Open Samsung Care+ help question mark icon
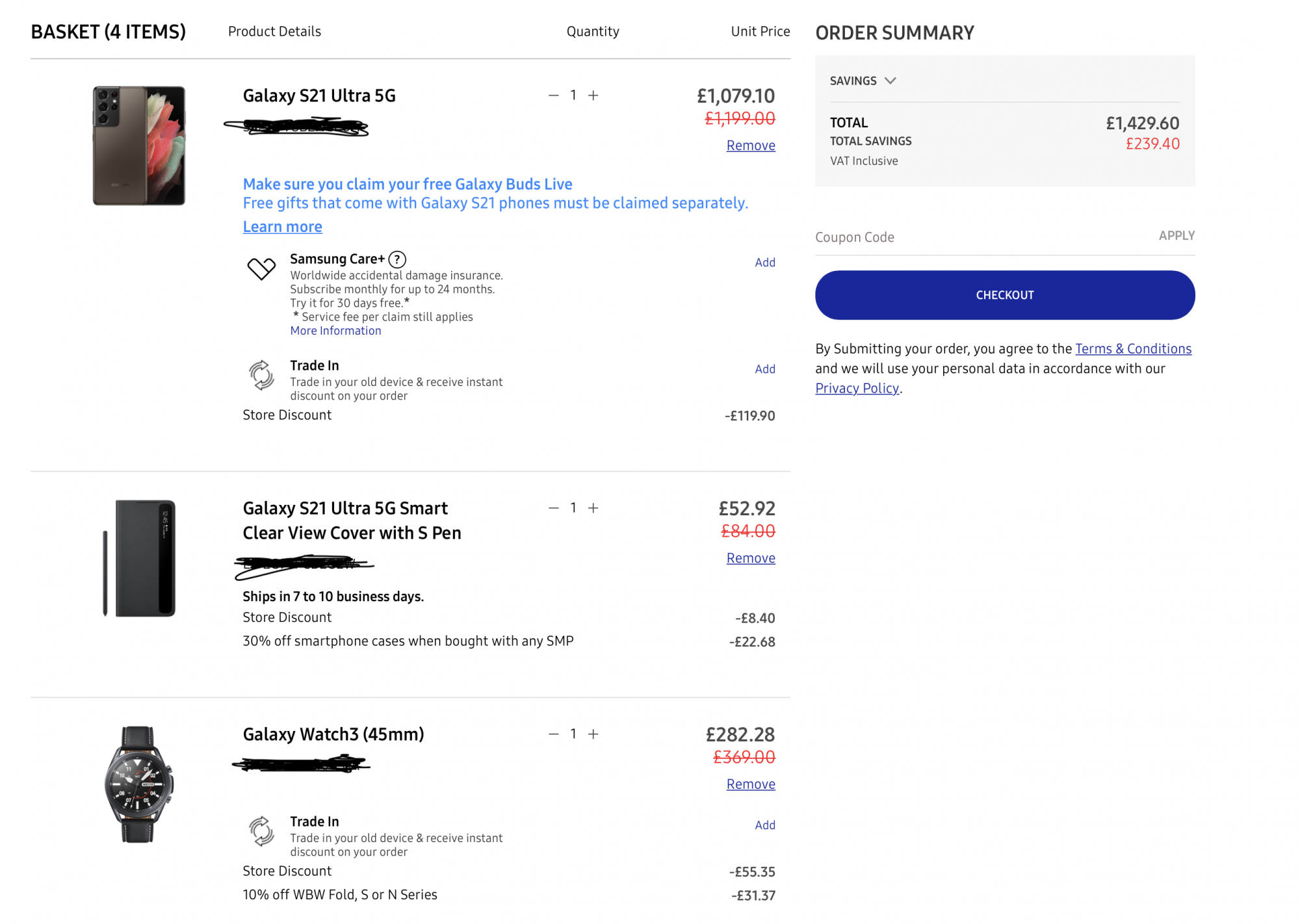This screenshot has height=924, width=1300. coord(397,259)
